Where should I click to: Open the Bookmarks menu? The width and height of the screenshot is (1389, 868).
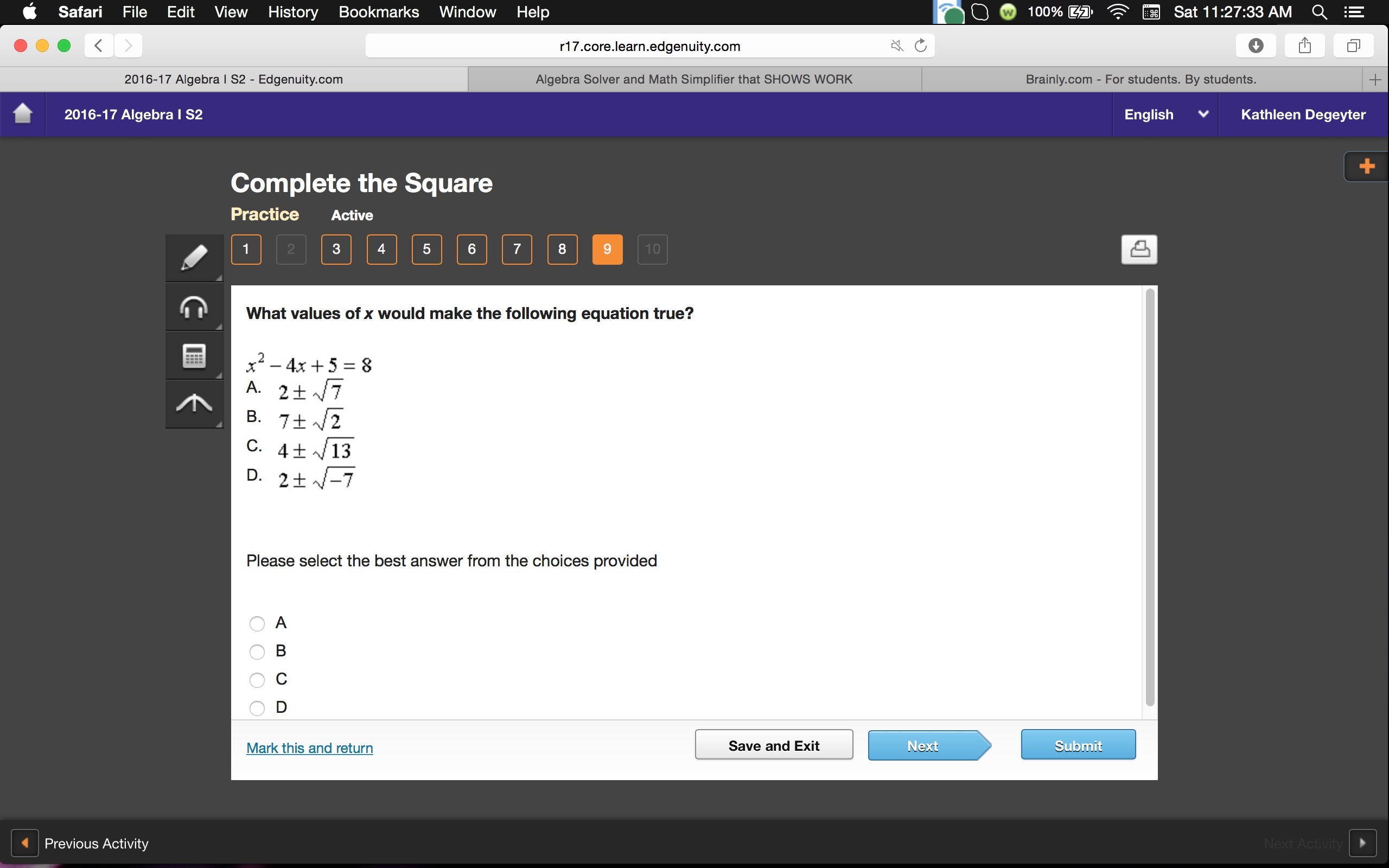point(378,12)
